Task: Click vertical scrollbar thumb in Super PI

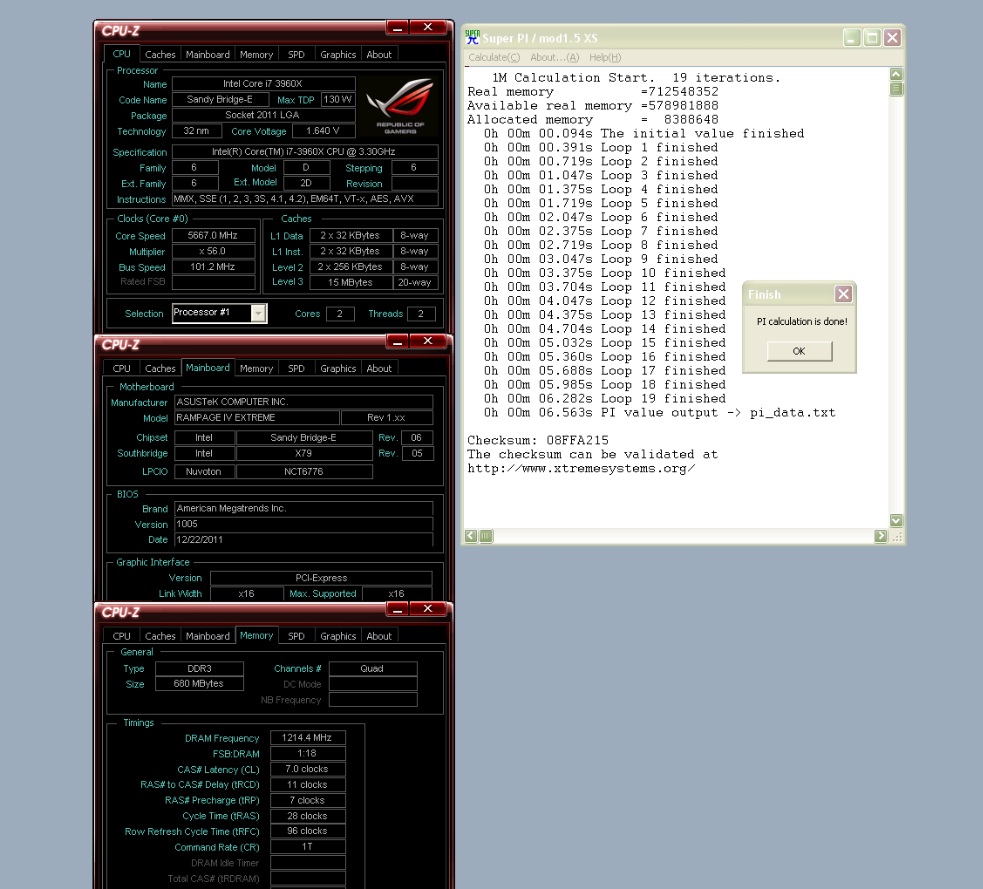Action: 896,88
